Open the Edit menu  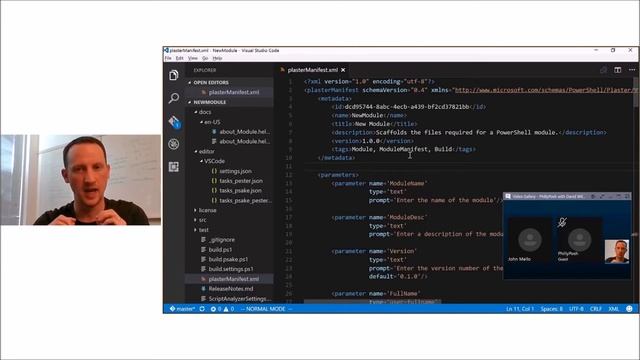180,58
